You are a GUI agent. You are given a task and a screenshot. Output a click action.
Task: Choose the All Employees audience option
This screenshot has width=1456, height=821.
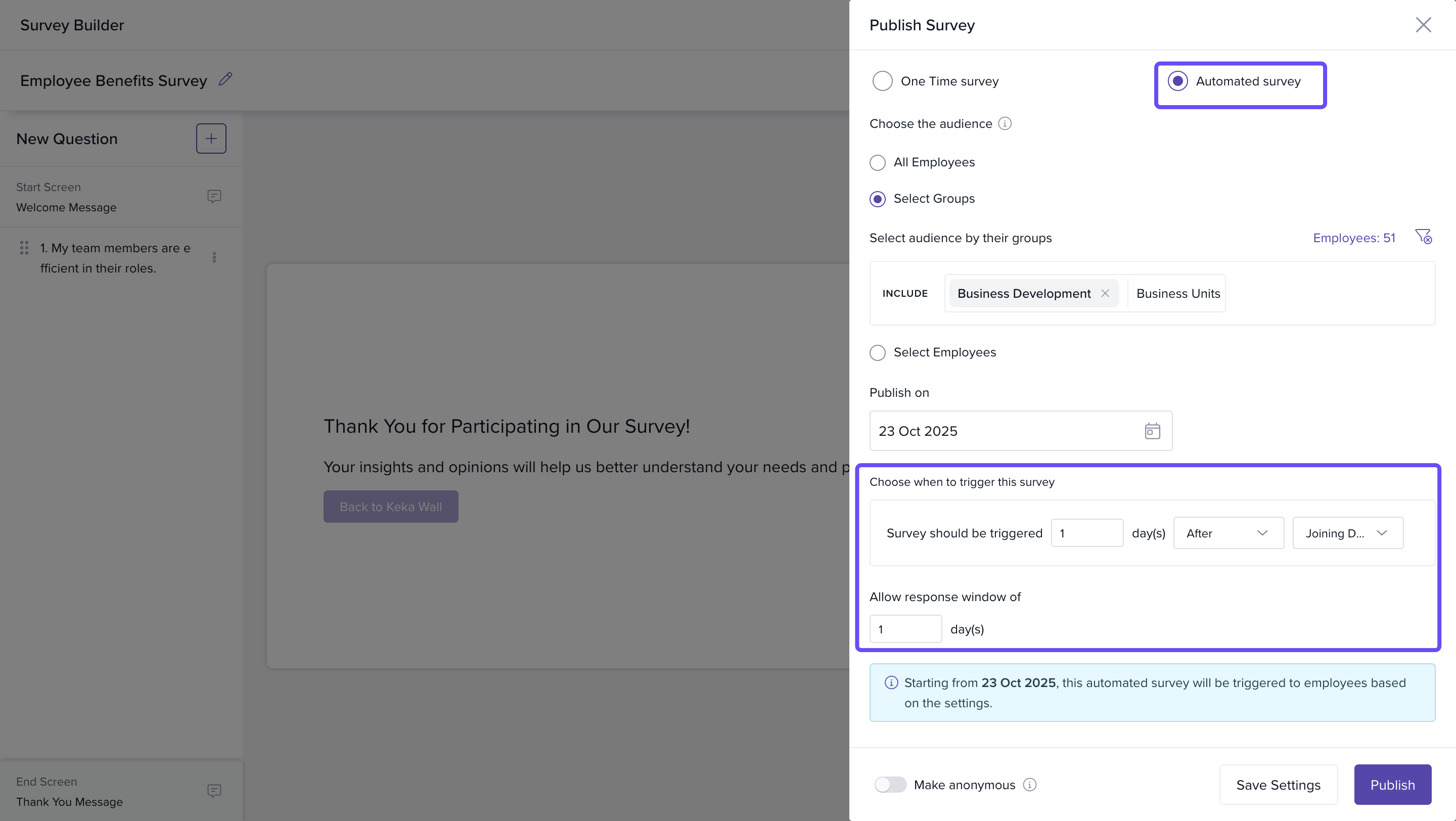click(x=877, y=163)
